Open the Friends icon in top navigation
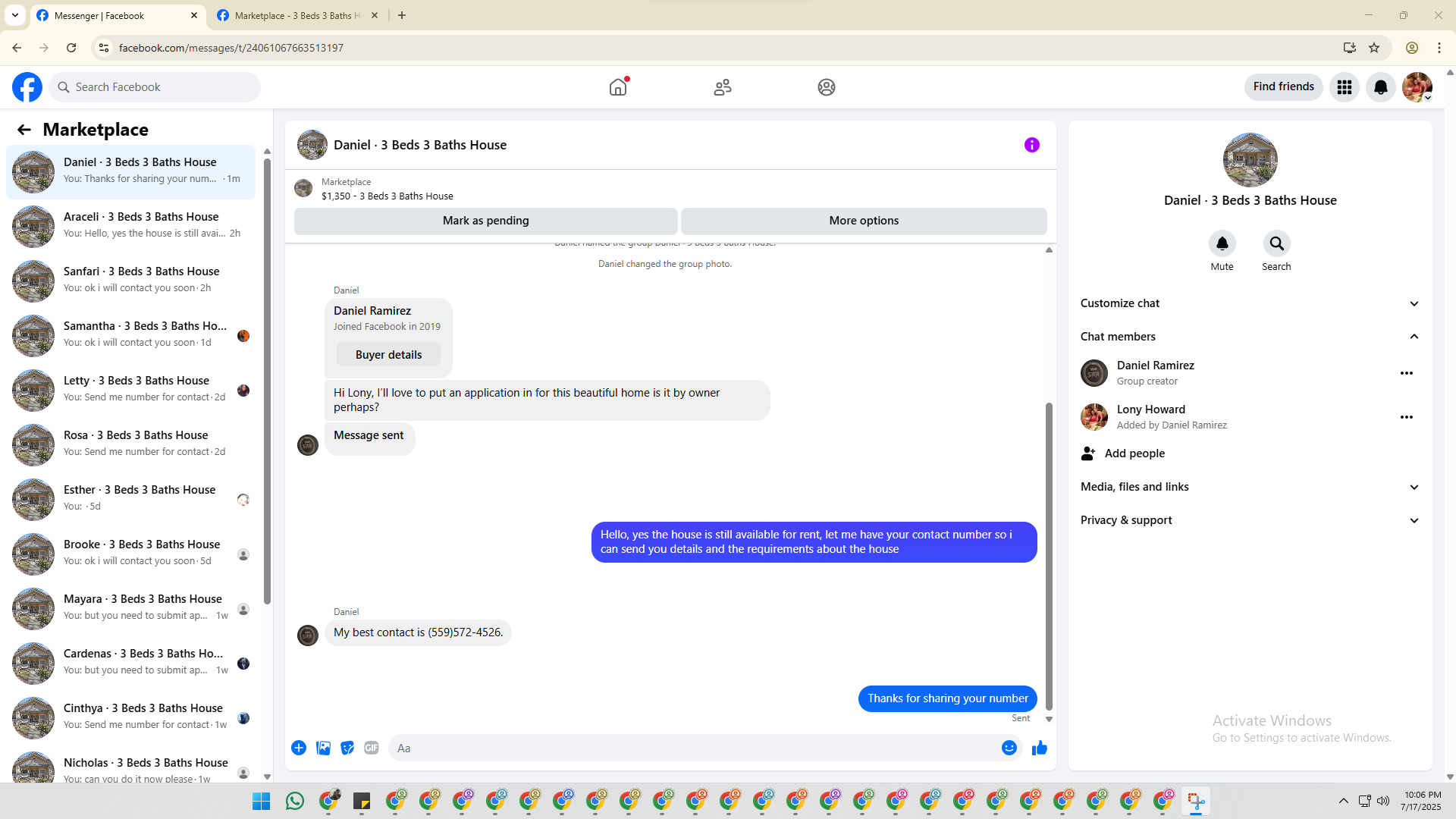 click(x=723, y=87)
